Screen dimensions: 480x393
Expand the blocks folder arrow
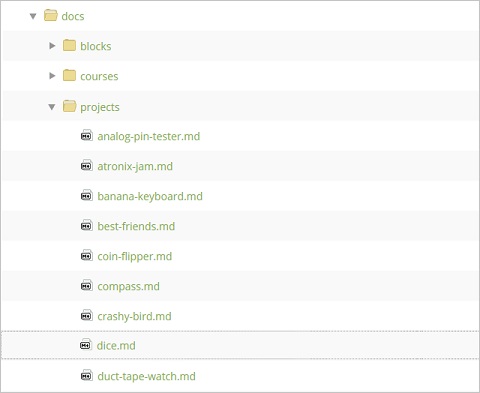52,46
